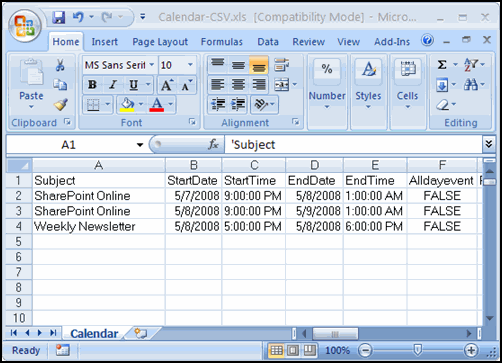The height and width of the screenshot is (363, 502).
Task: Toggle Align Text Left
Action: [x=218, y=85]
